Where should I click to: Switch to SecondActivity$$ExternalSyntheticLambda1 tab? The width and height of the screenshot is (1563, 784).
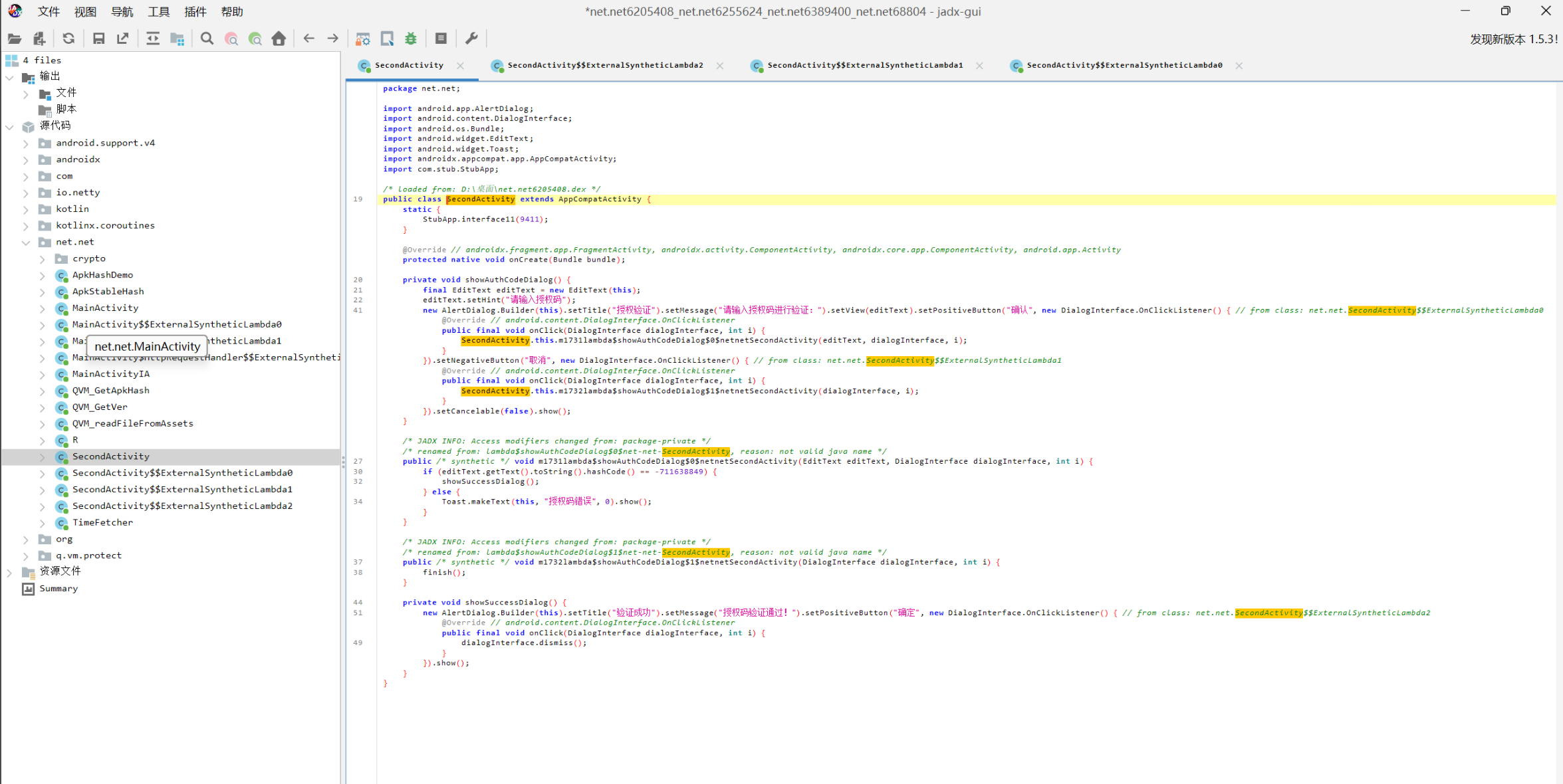click(x=864, y=65)
